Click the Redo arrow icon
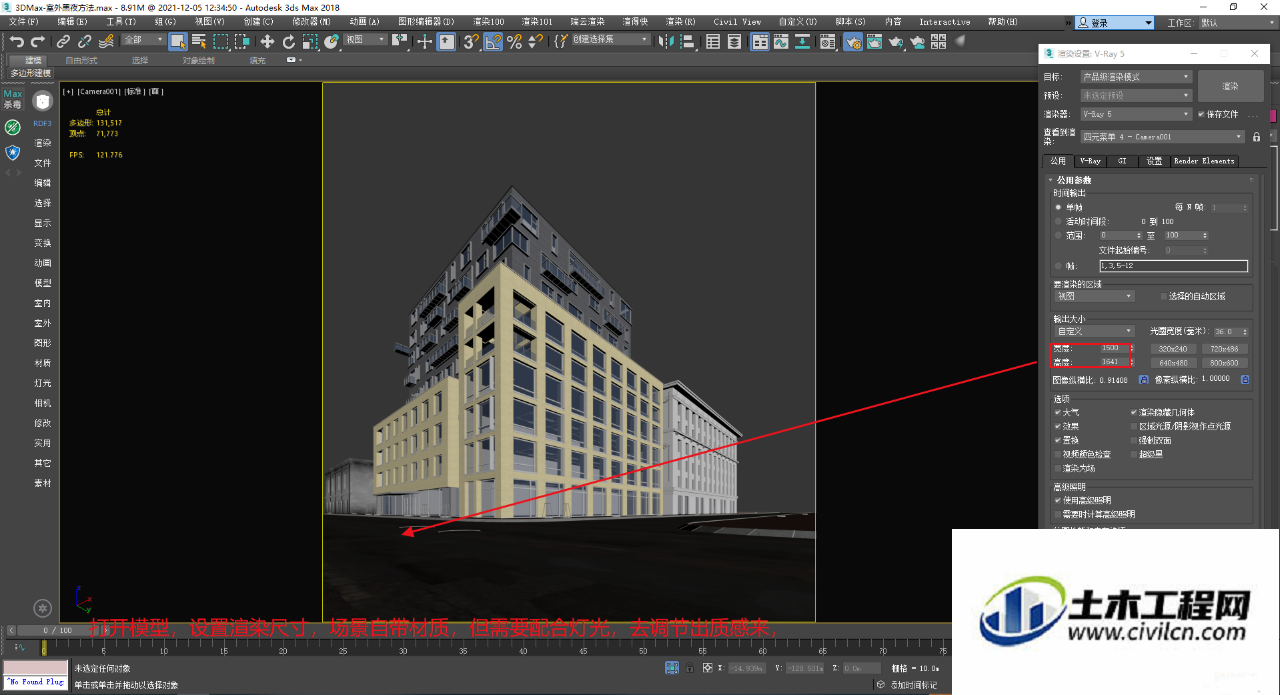This screenshot has height=695, width=1280. (x=38, y=41)
